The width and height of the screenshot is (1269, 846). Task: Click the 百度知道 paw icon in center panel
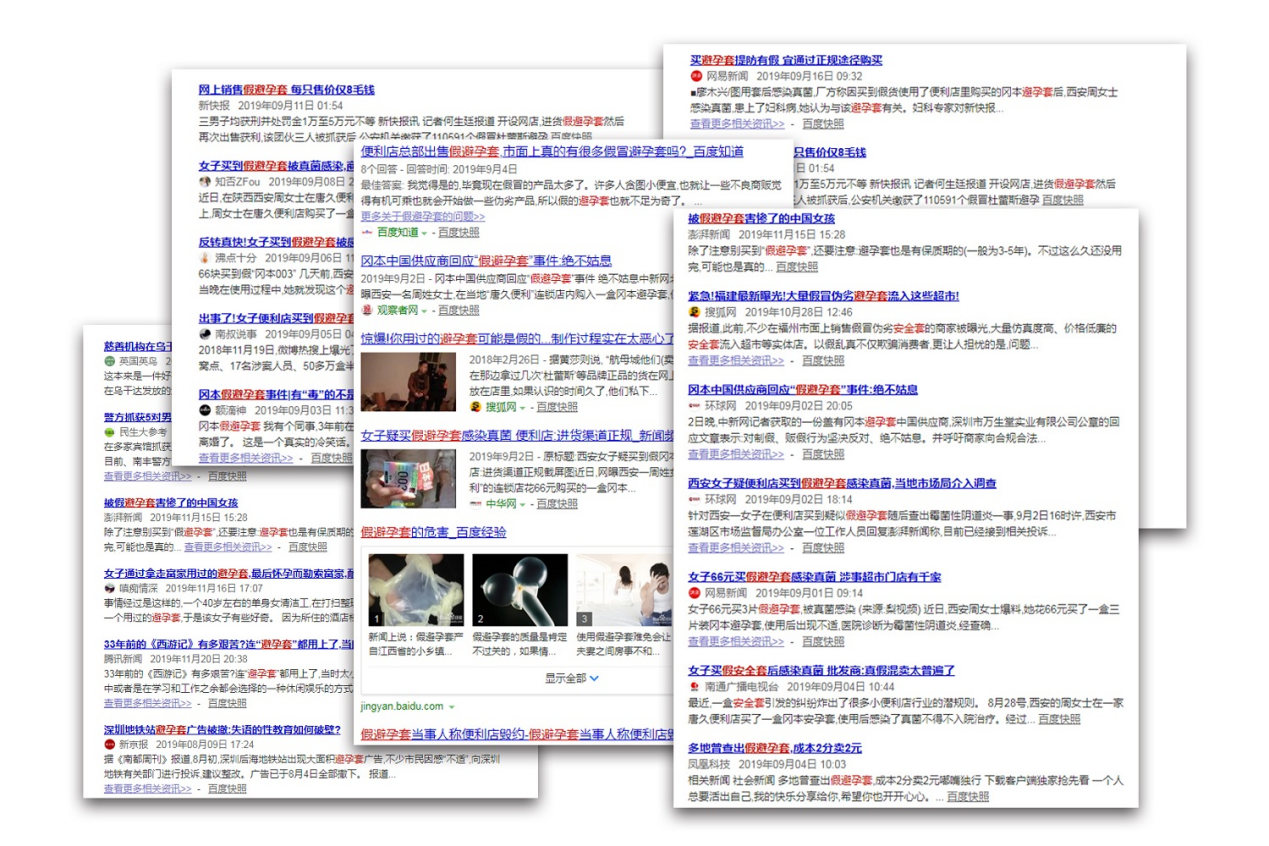(x=367, y=233)
